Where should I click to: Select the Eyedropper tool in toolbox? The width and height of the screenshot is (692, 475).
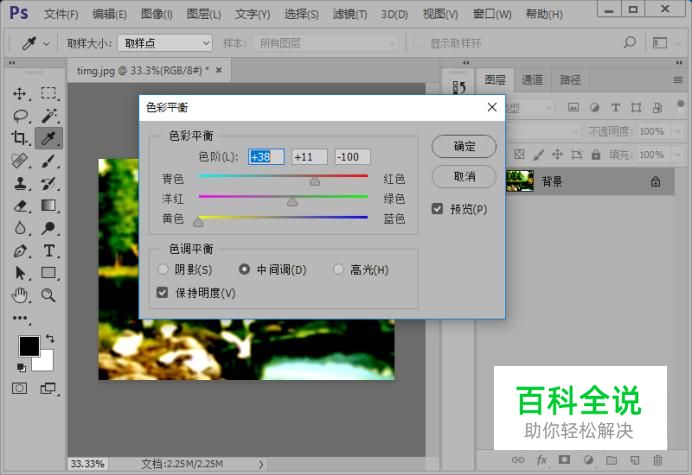[49, 138]
